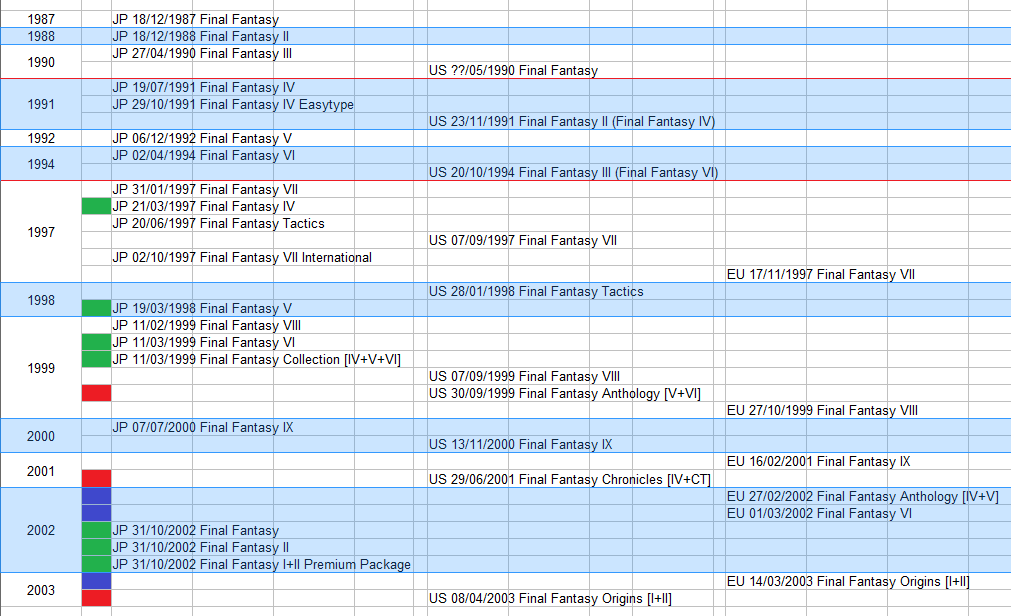
Task: Select the 1987 year cell
Action: pos(41,19)
